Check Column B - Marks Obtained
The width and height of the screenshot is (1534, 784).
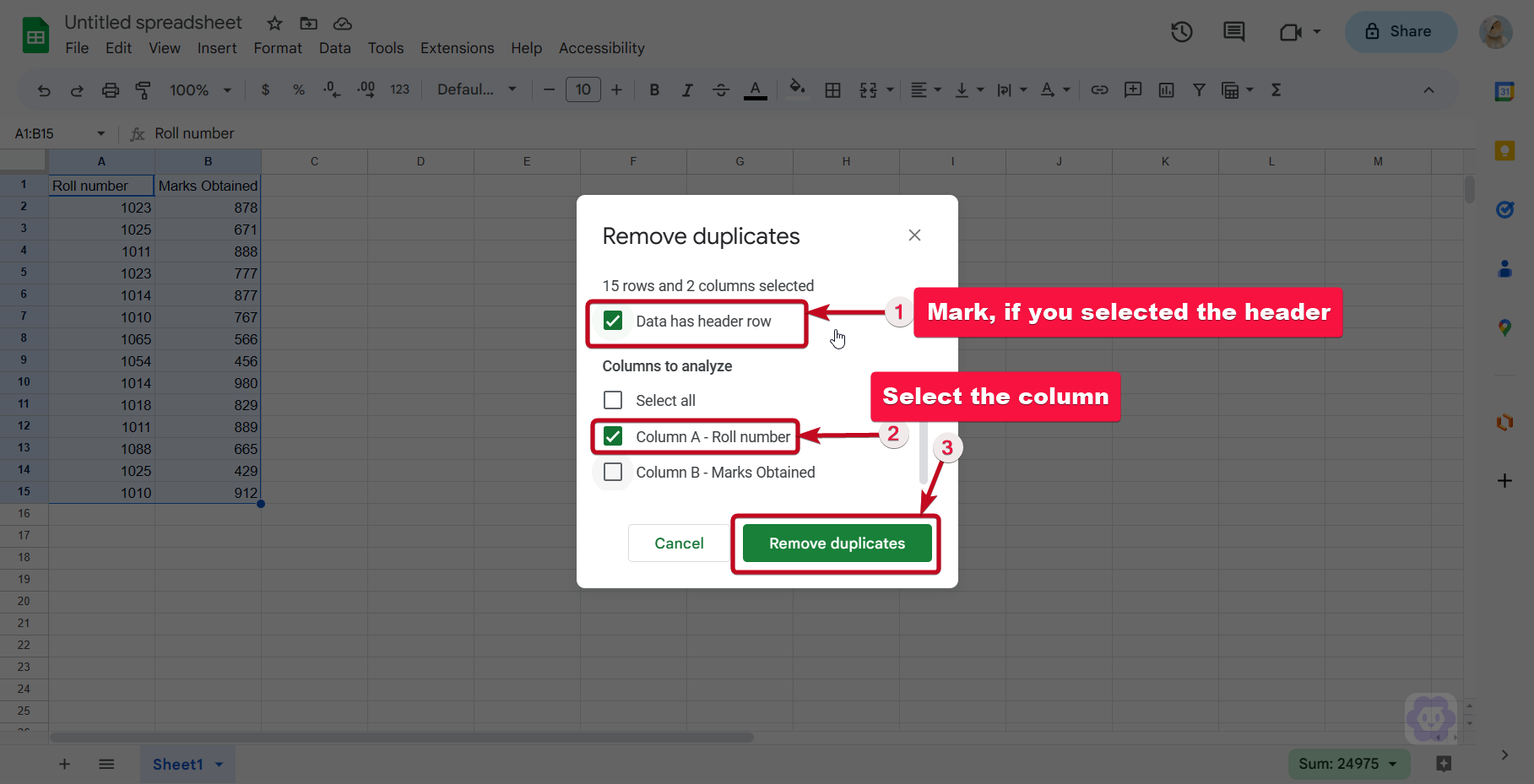tap(613, 472)
